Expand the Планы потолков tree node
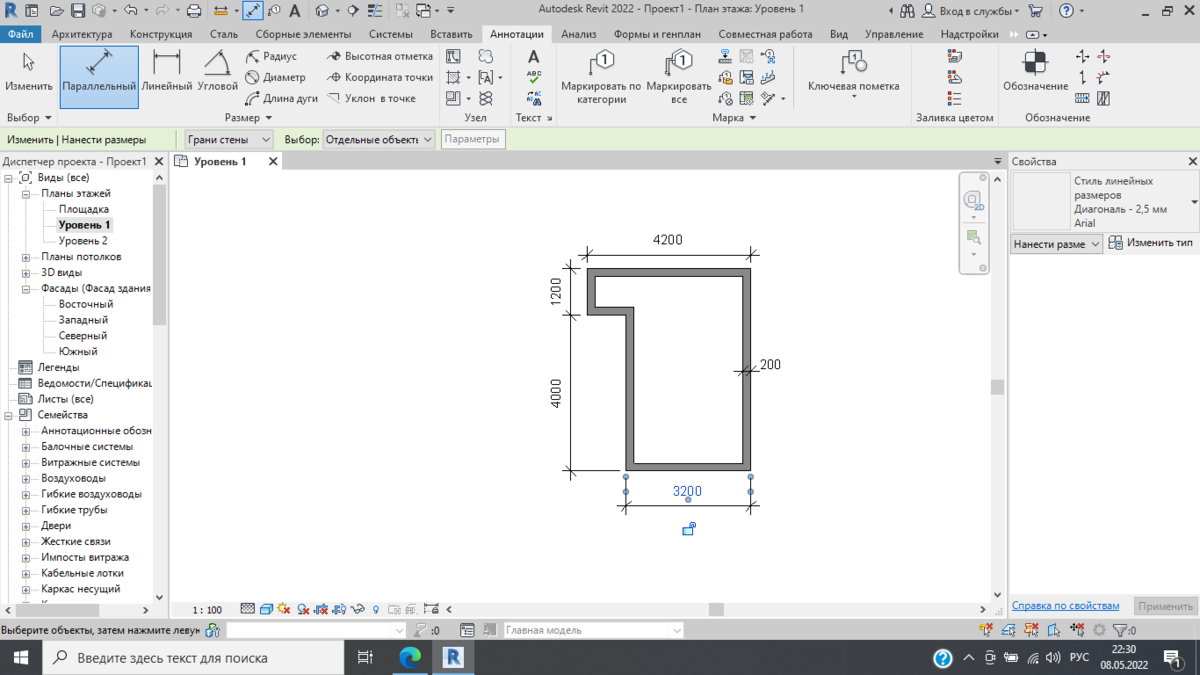Image resolution: width=1200 pixels, height=675 pixels. pyautogui.click(x=26, y=257)
